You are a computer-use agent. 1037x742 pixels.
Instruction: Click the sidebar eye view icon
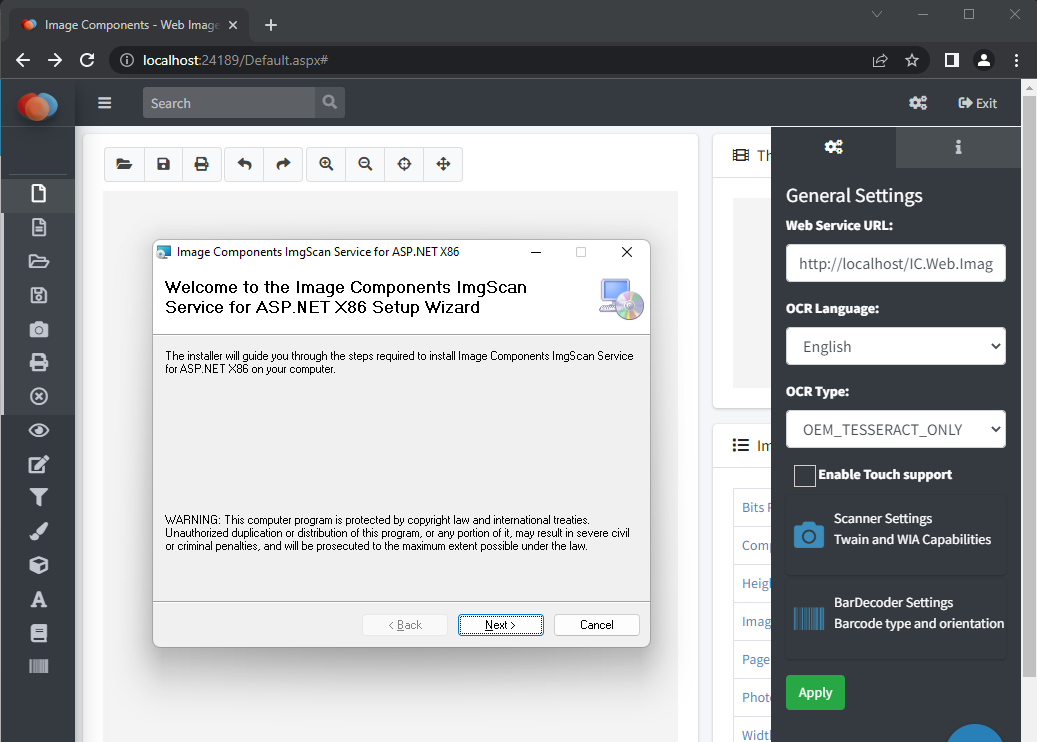pos(38,431)
